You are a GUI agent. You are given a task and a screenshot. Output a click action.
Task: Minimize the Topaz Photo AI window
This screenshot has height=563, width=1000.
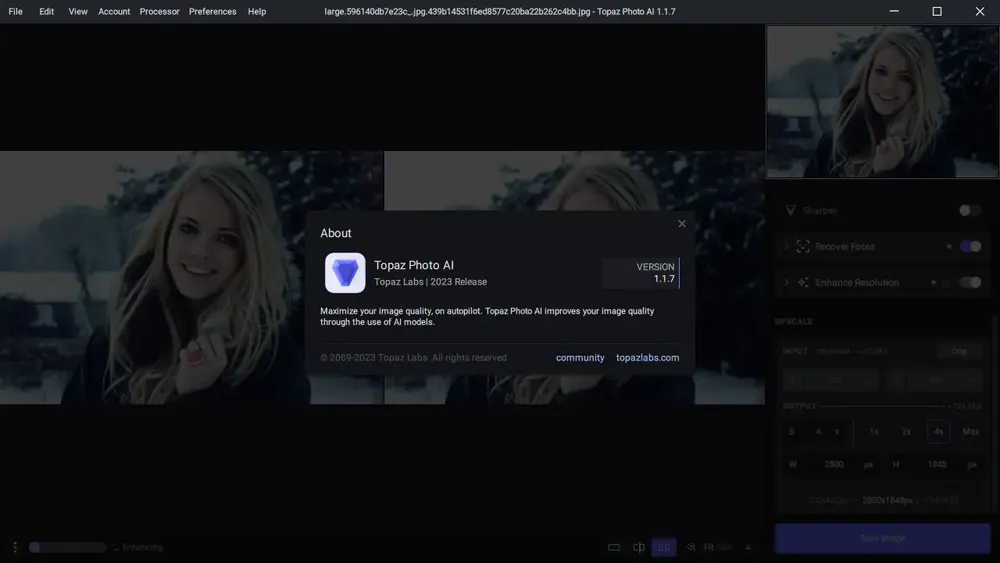(894, 11)
